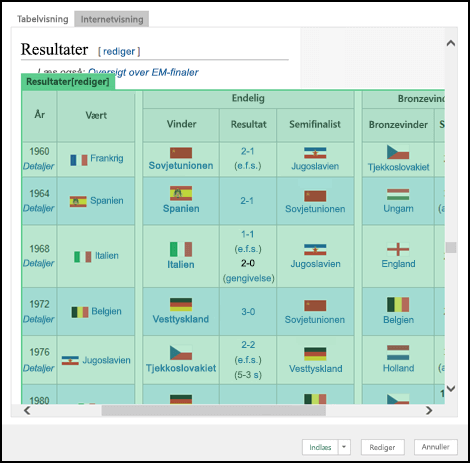Viewport: 470px width, 463px height.
Task: Click the rediger link beside Resultater heading
Action: [x=119, y=51]
